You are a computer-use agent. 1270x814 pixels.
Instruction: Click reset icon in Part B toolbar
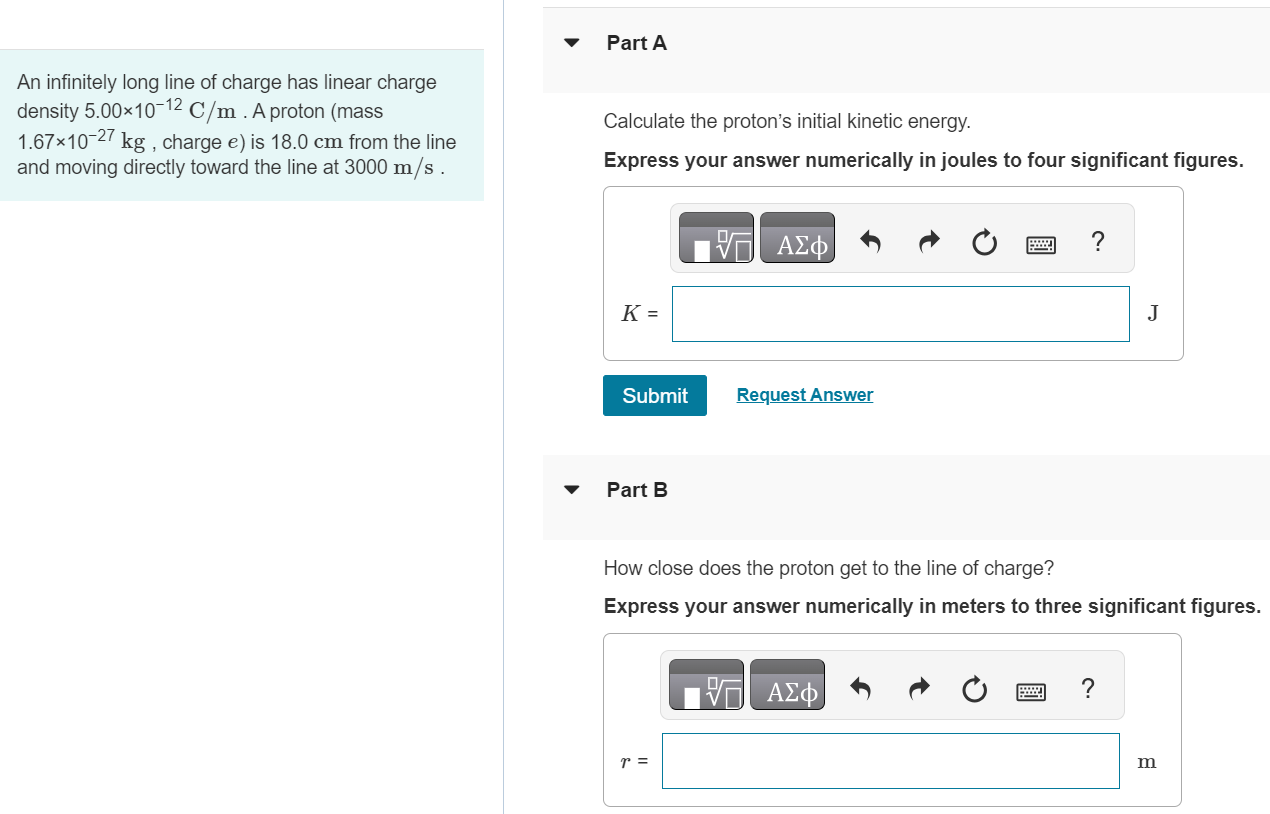975,689
